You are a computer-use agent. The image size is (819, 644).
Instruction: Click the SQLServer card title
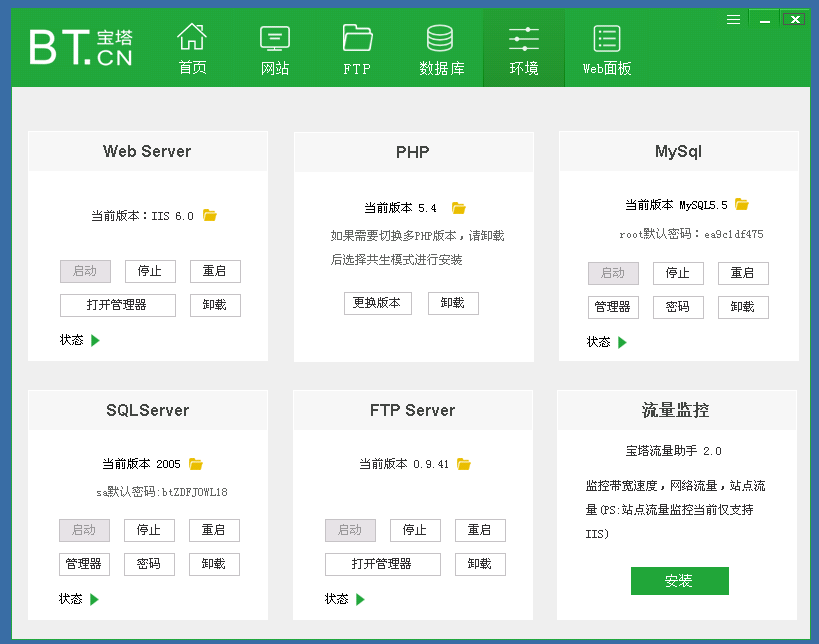[x=148, y=411]
